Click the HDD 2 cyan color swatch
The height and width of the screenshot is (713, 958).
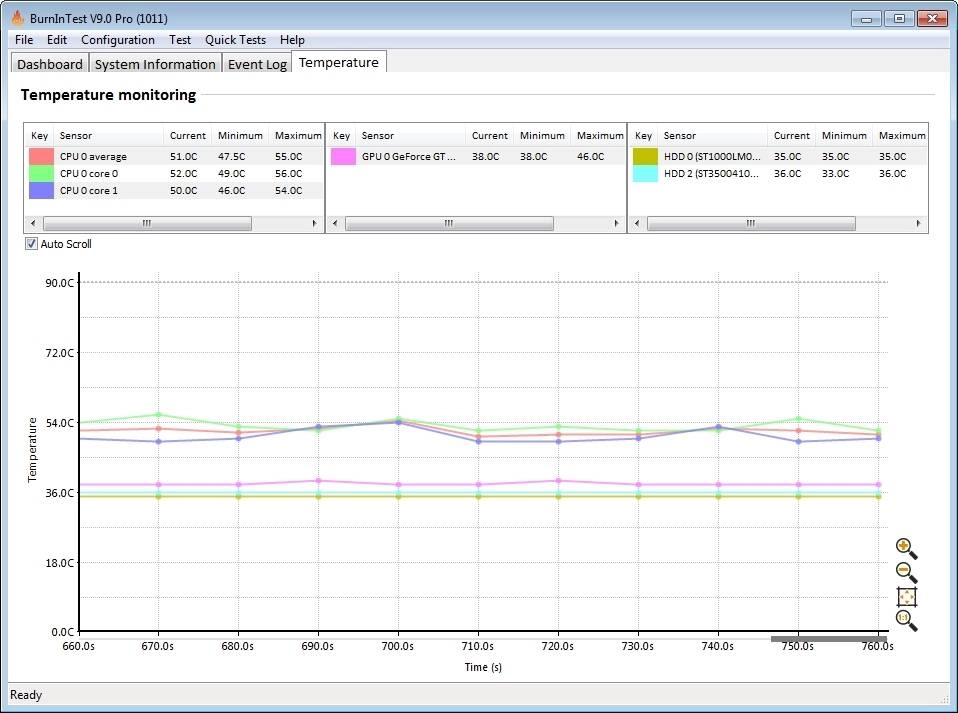645,174
